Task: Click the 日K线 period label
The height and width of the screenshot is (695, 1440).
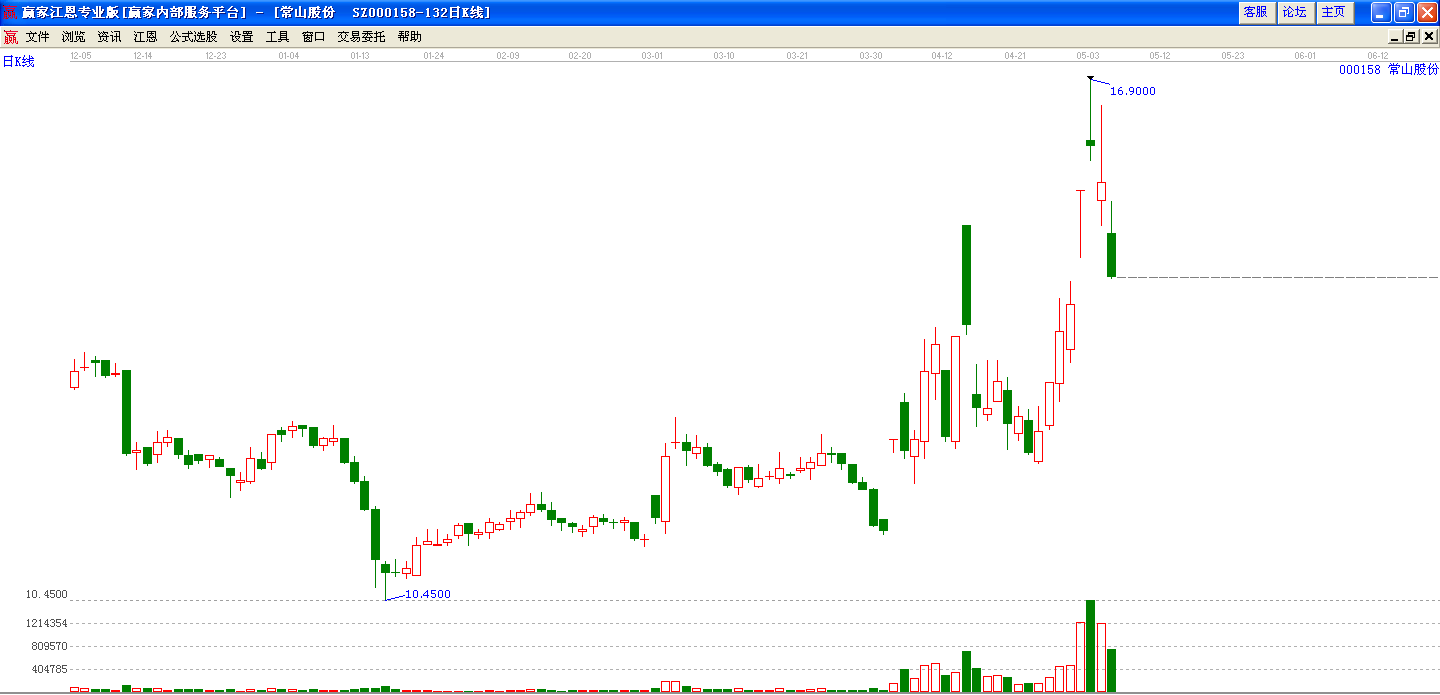Action: tap(19, 62)
